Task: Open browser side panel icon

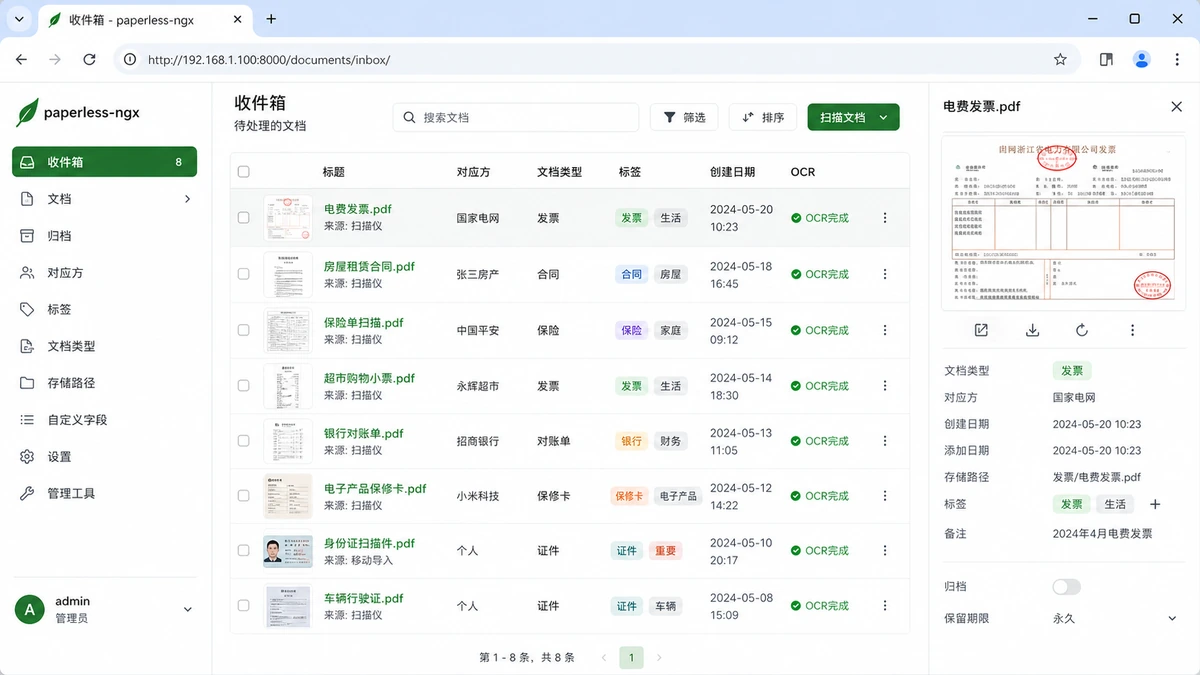Action: (x=1106, y=60)
